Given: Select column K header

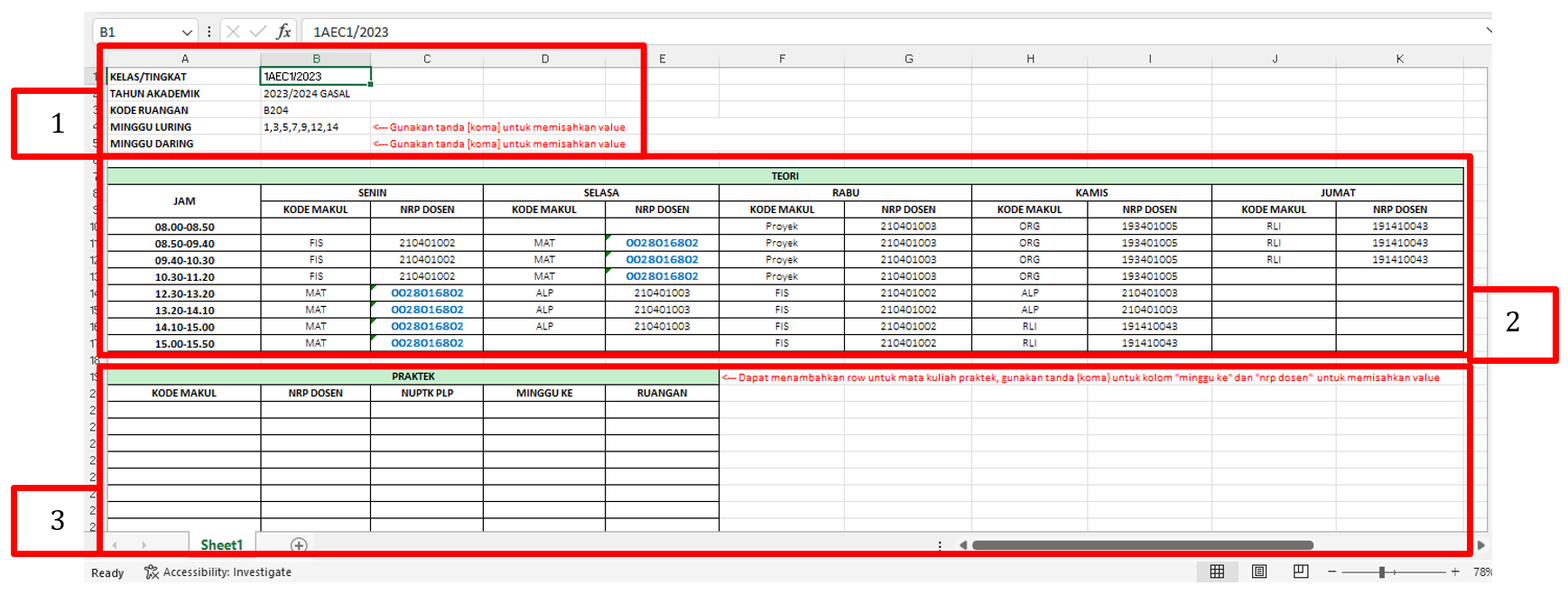Looking at the screenshot, I should [x=1399, y=59].
